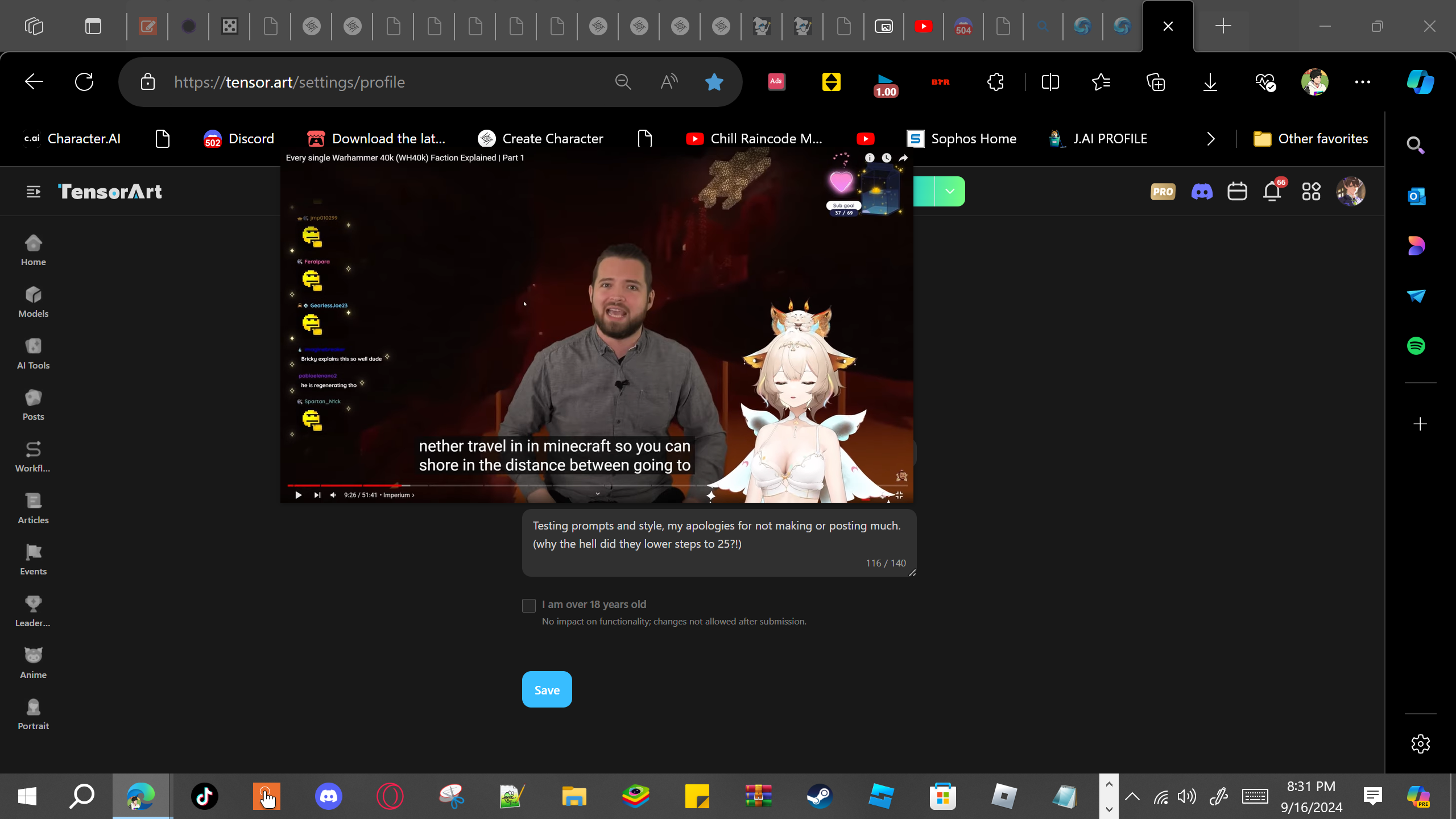Click the Watch later clock on video
1456x819 pixels.
886,158
